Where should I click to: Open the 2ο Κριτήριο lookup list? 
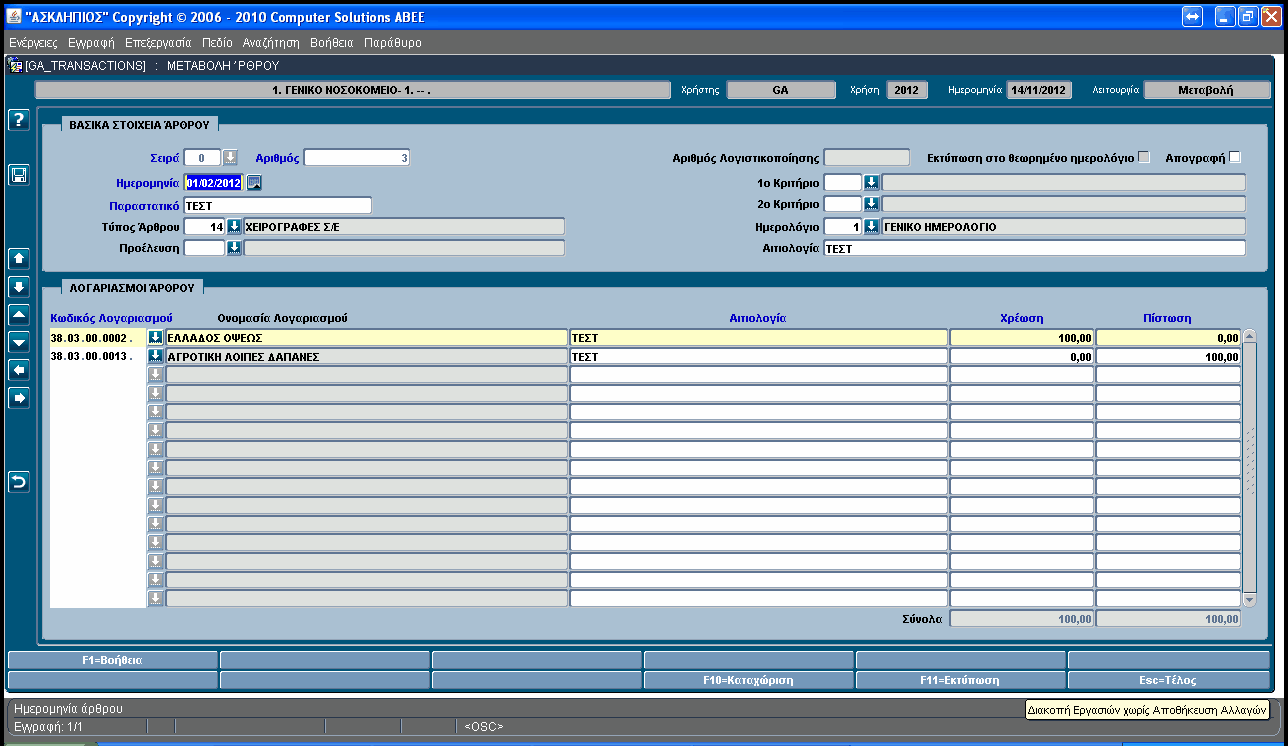pyautogui.click(x=871, y=204)
